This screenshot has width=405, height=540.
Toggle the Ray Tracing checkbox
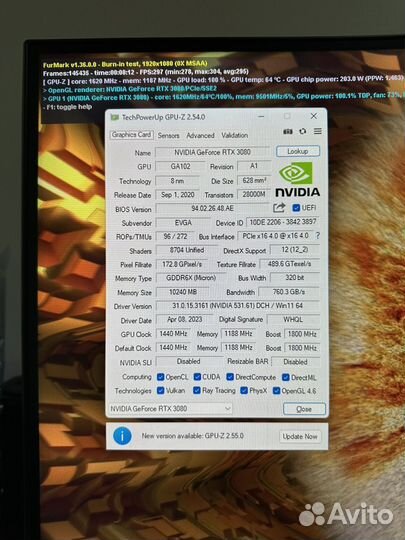197,390
